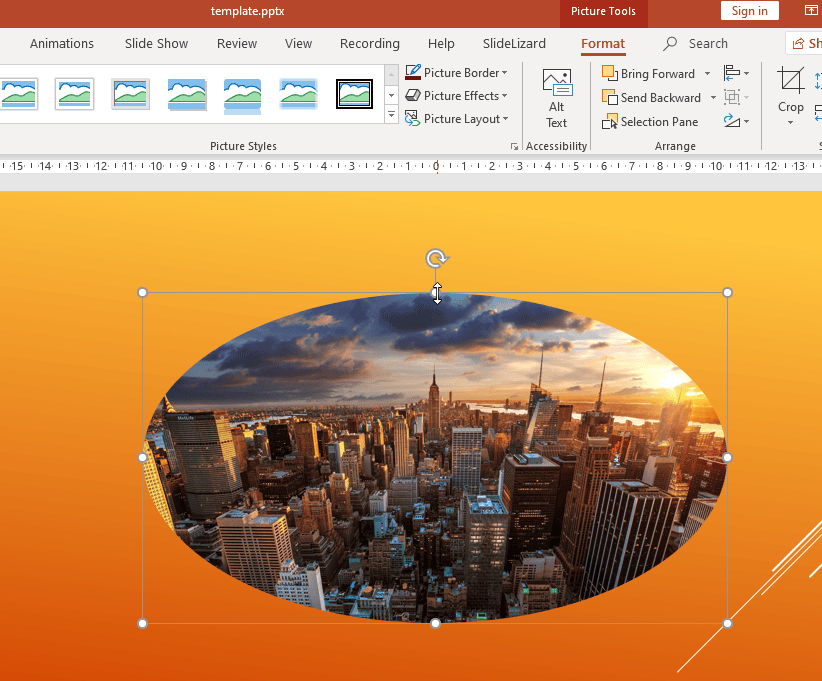Click the top-right corner resize handle

(727, 293)
